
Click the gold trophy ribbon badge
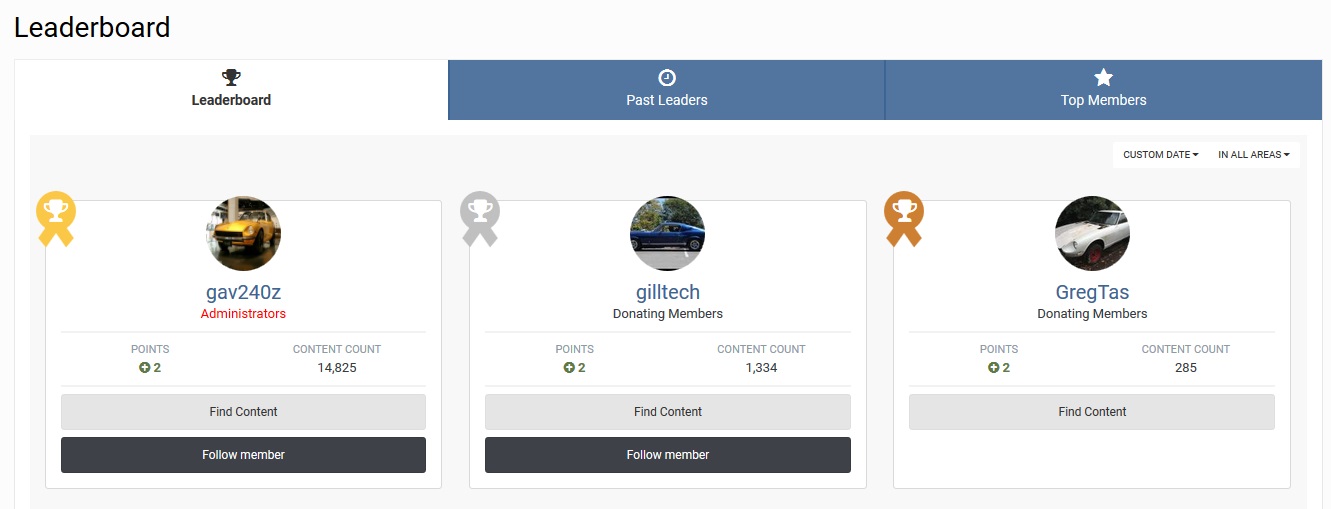tap(55, 218)
